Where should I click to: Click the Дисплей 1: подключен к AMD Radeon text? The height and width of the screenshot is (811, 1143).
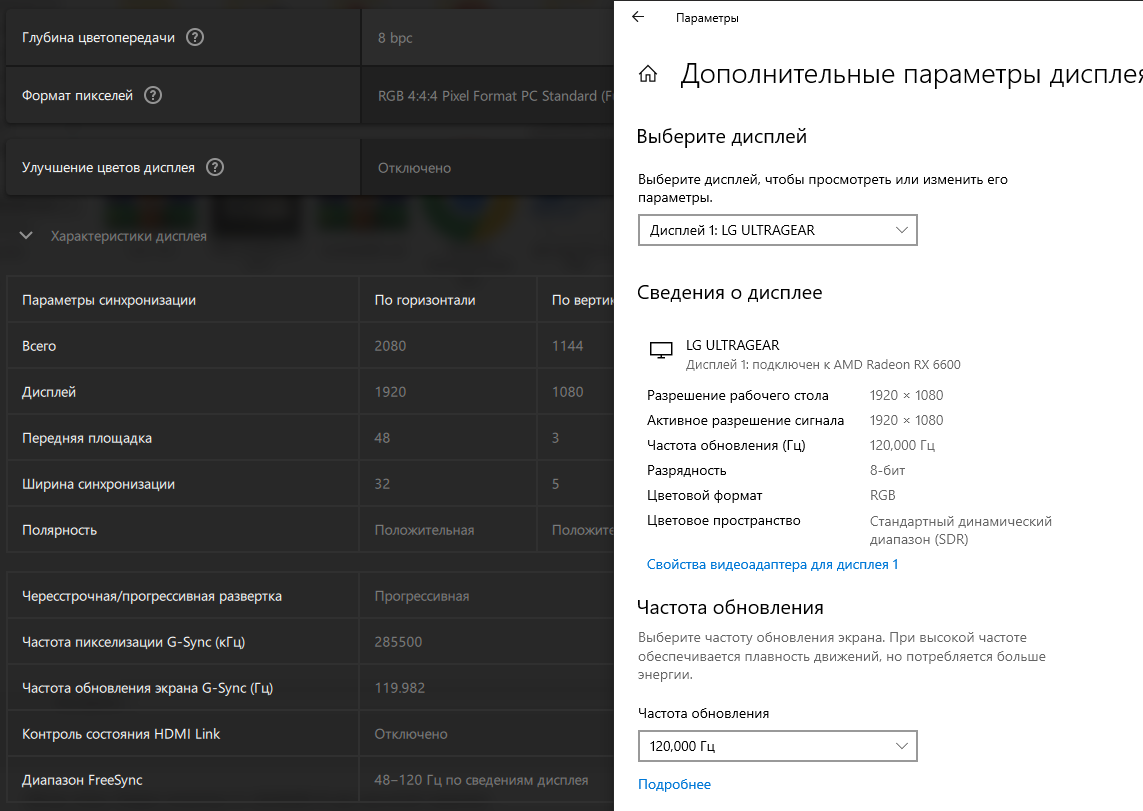(x=823, y=365)
